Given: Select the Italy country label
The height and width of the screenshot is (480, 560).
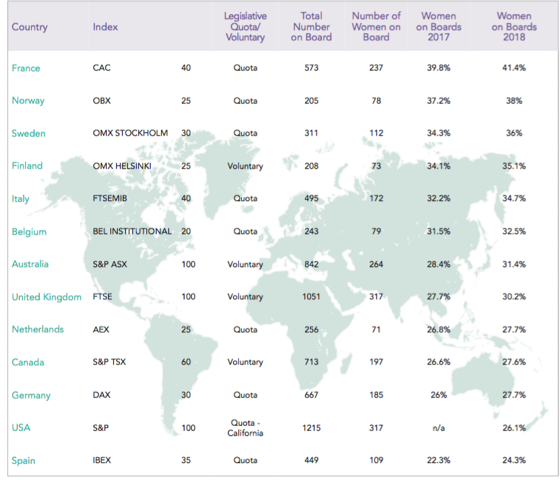Looking at the screenshot, I should [x=20, y=199].
